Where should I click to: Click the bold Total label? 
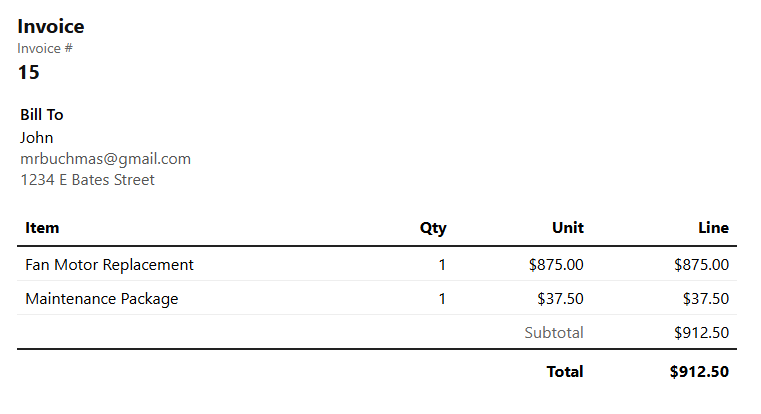tap(565, 372)
